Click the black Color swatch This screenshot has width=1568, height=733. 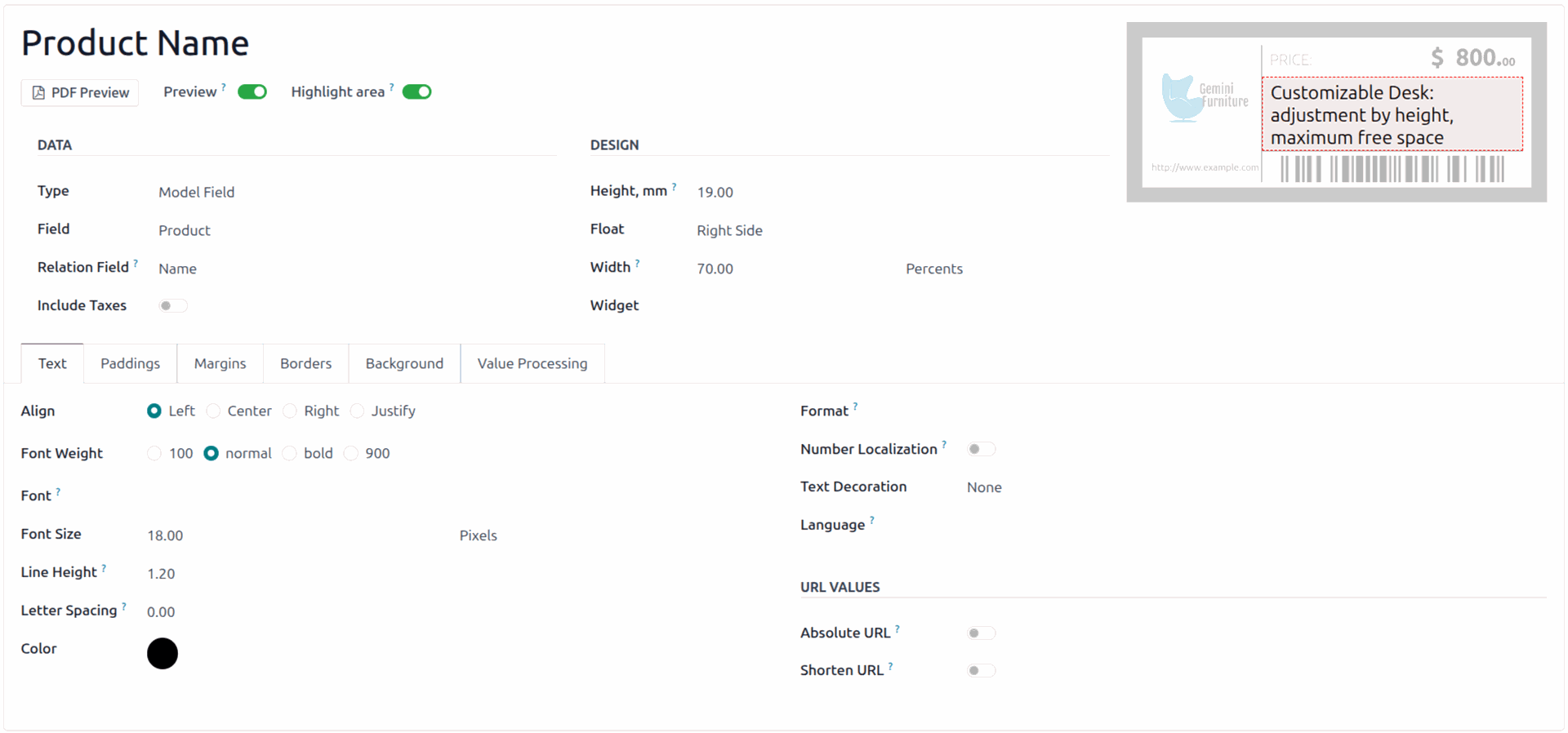tap(163, 654)
